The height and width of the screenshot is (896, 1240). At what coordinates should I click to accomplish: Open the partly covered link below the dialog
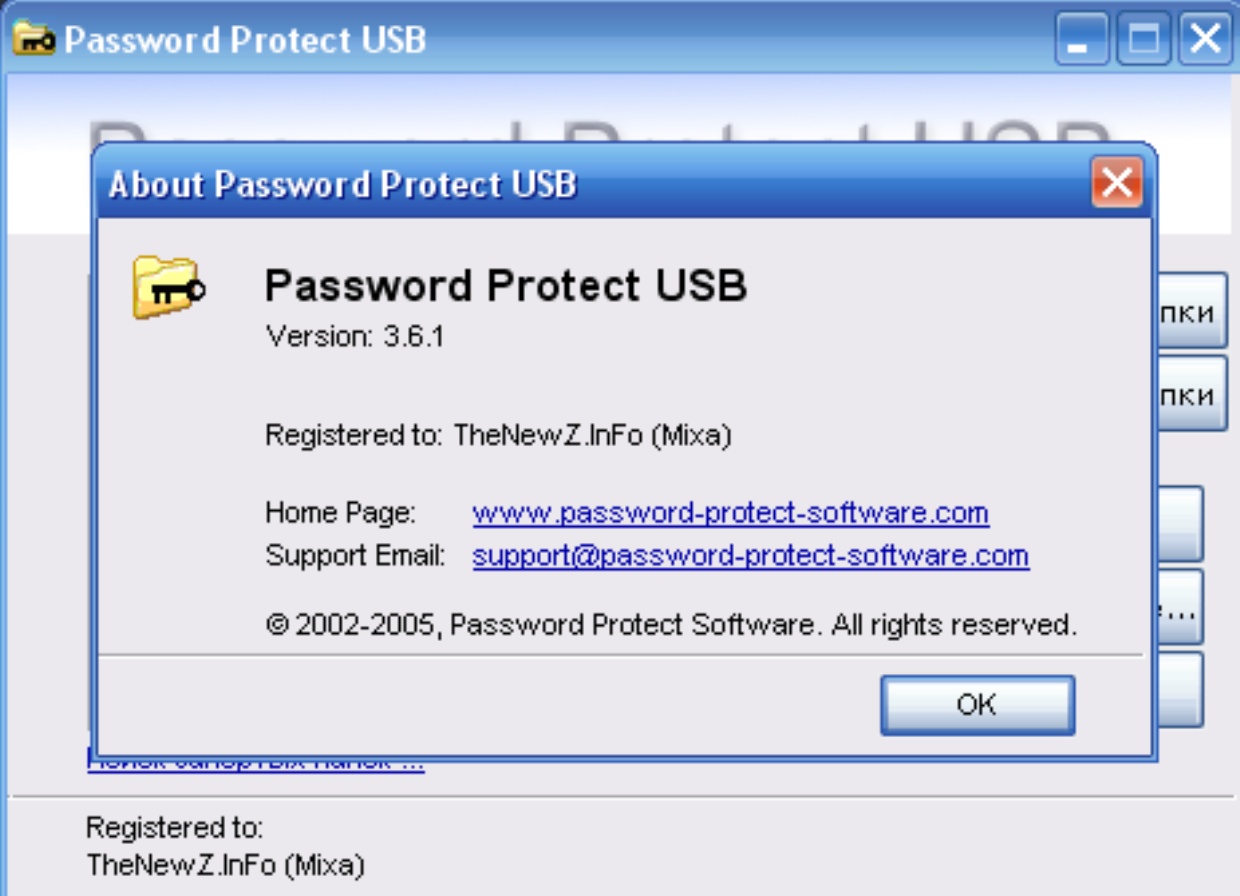pyautogui.click(x=256, y=764)
